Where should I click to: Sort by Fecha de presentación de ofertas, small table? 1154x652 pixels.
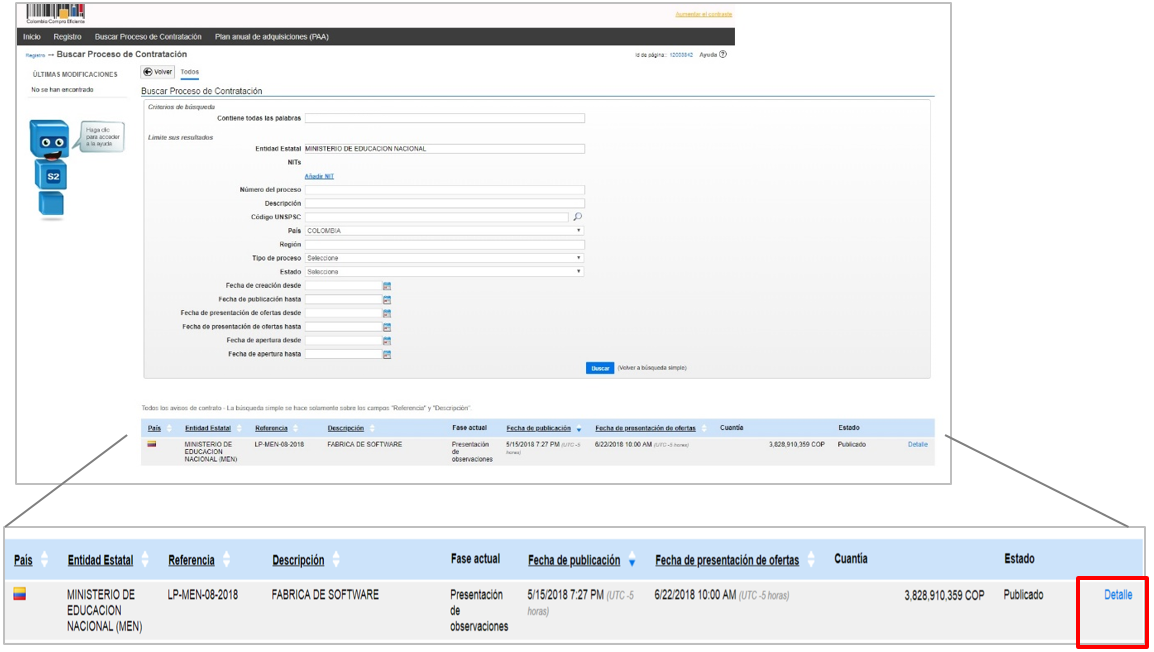645,428
